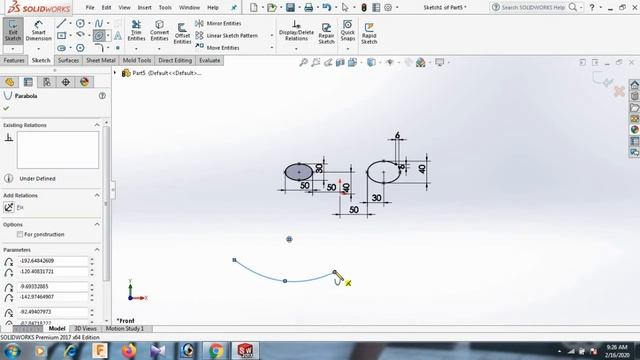Image resolution: width=640 pixels, height=360 pixels.
Task: Click the Rebuild traffic light icon
Action: coord(364,7)
